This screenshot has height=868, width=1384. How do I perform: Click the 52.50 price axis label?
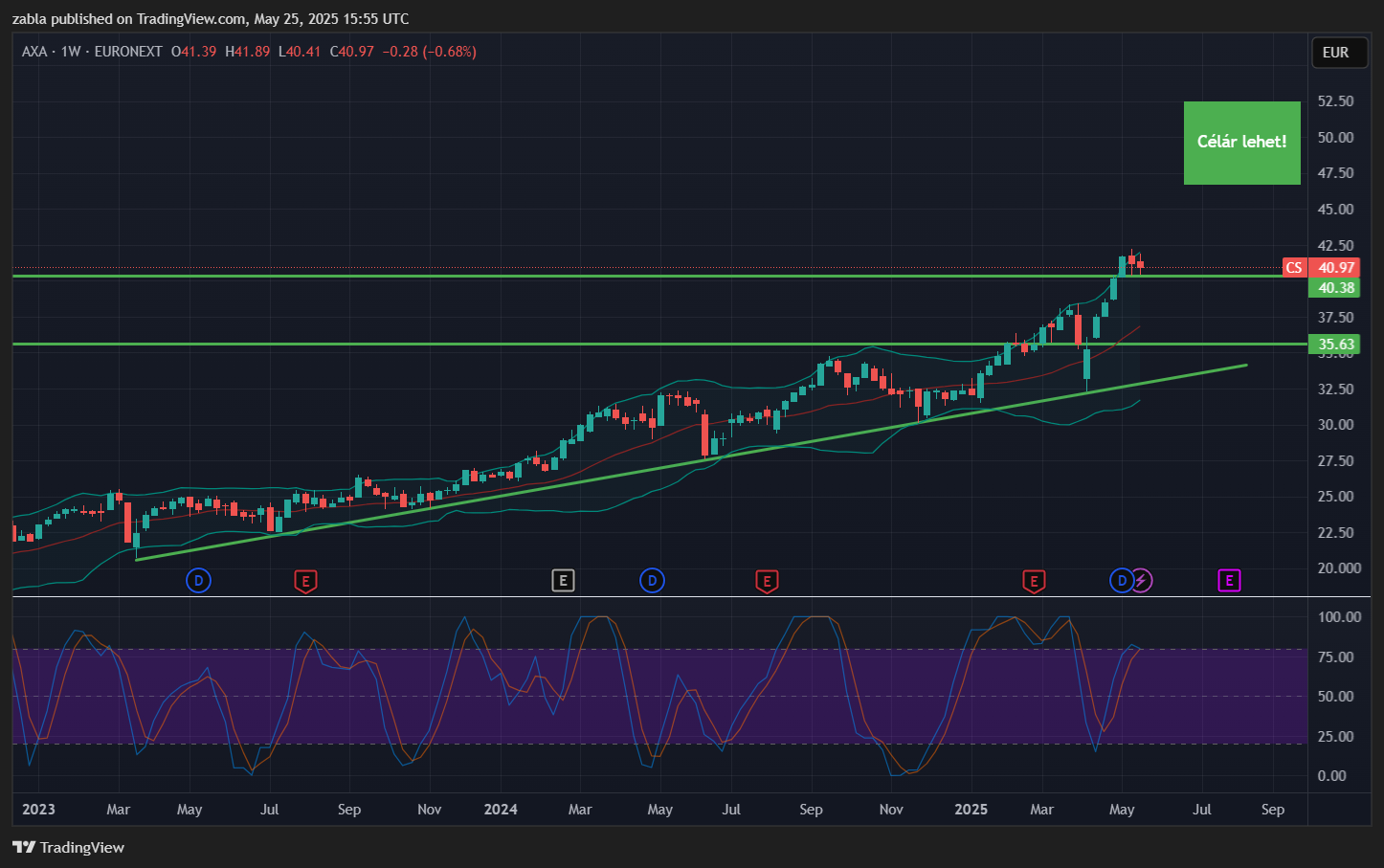(1336, 101)
